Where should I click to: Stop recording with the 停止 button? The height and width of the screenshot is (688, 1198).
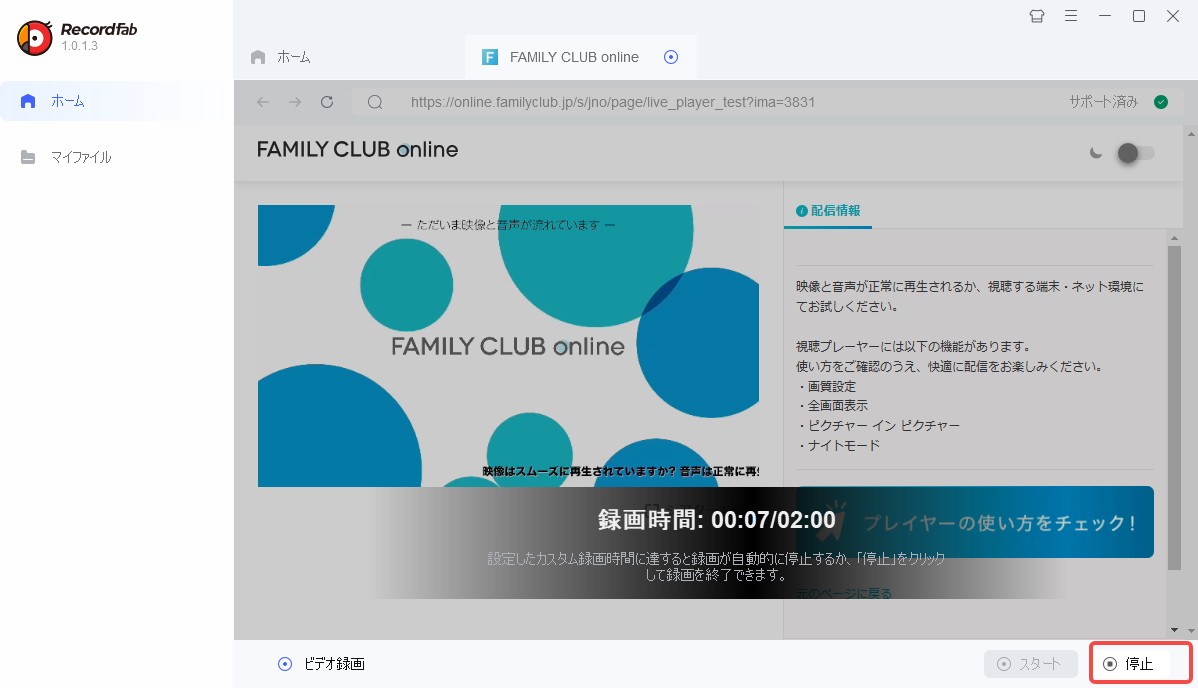1140,664
